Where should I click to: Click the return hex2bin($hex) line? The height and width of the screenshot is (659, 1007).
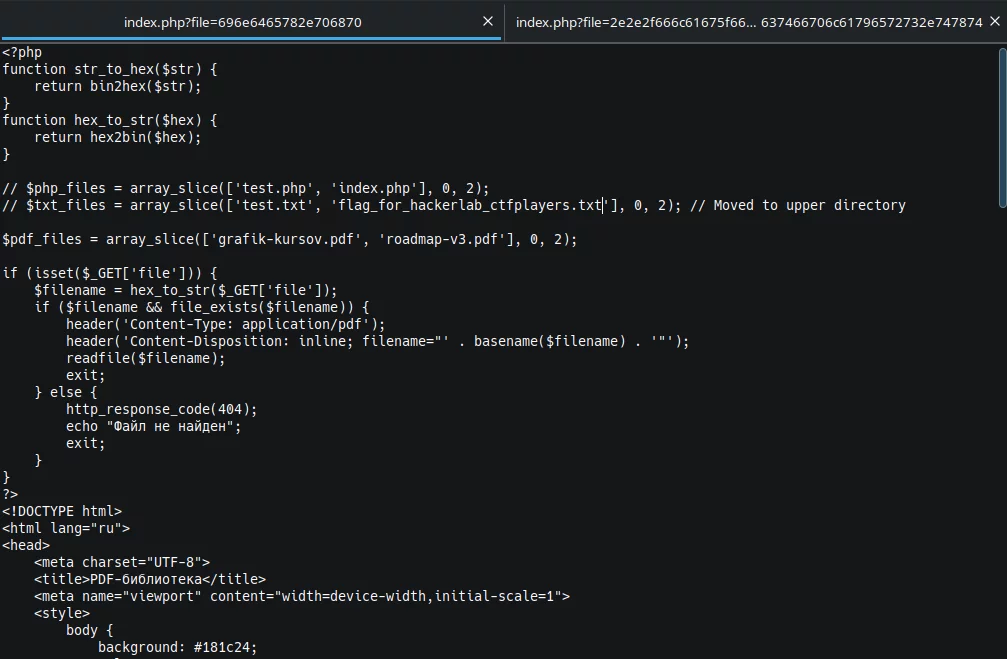(117, 137)
